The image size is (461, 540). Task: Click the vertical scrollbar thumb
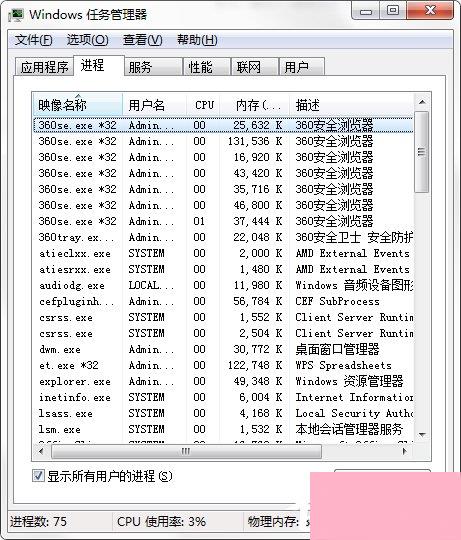422,152
